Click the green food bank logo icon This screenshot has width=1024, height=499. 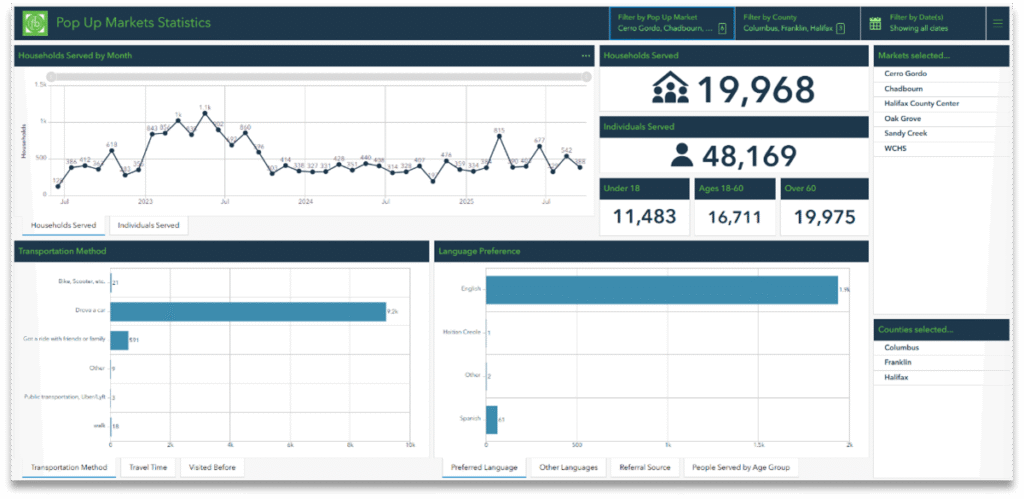(35, 23)
